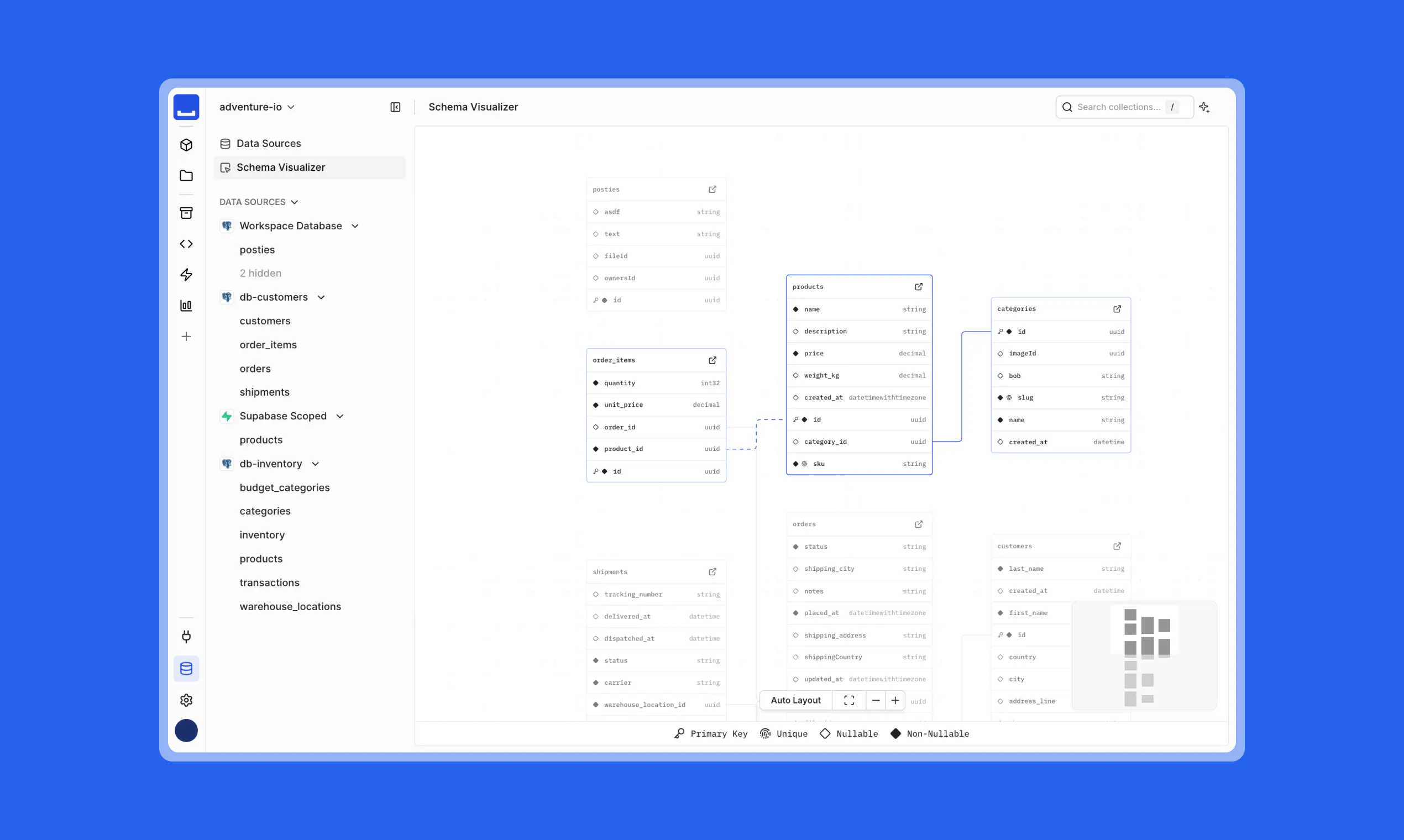
Task: Show the 2 hidden collections
Action: pyautogui.click(x=260, y=274)
